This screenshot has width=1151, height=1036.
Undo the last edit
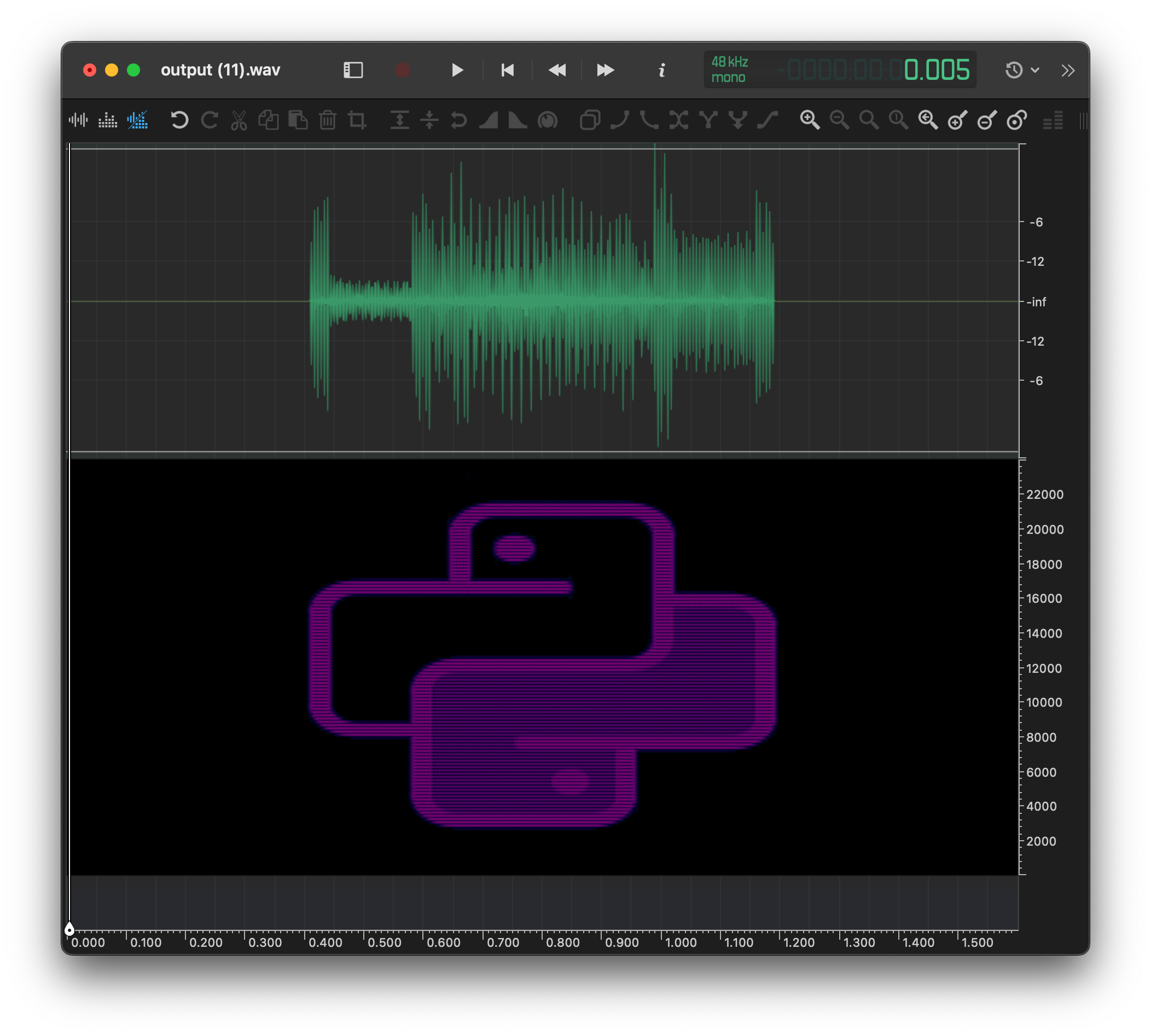click(179, 120)
